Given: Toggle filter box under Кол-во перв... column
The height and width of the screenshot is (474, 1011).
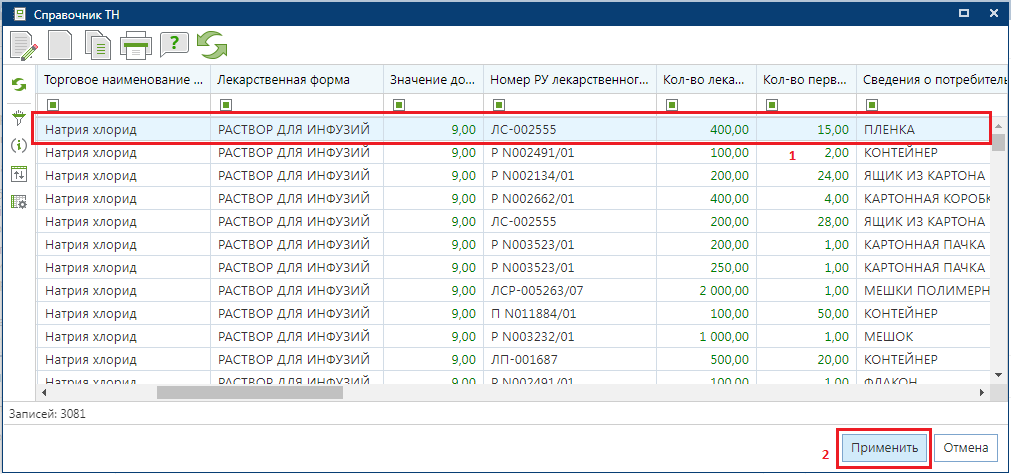Looking at the screenshot, I should tap(771, 104).
